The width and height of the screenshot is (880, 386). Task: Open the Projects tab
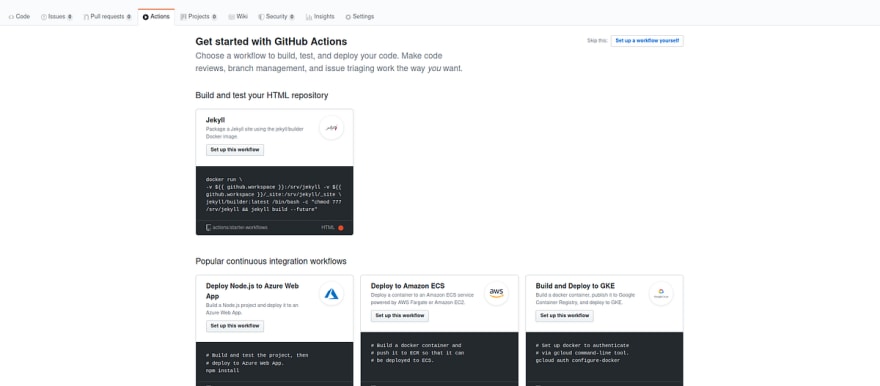click(x=199, y=17)
